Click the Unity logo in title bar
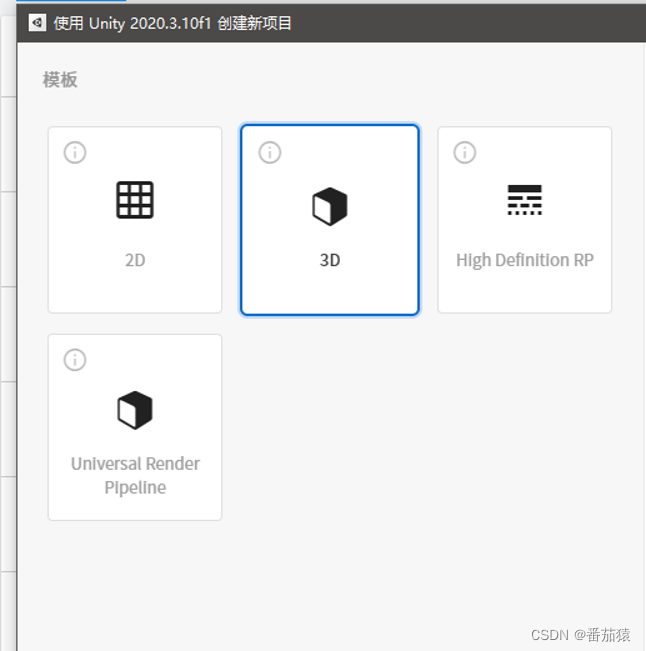The height and width of the screenshot is (651, 646). [x=37, y=23]
